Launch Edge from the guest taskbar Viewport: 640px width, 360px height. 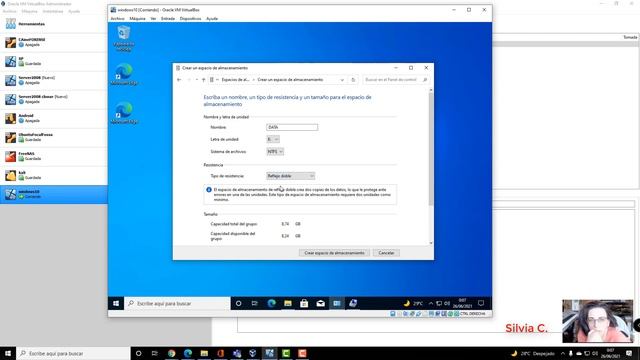pyautogui.click(x=271, y=303)
